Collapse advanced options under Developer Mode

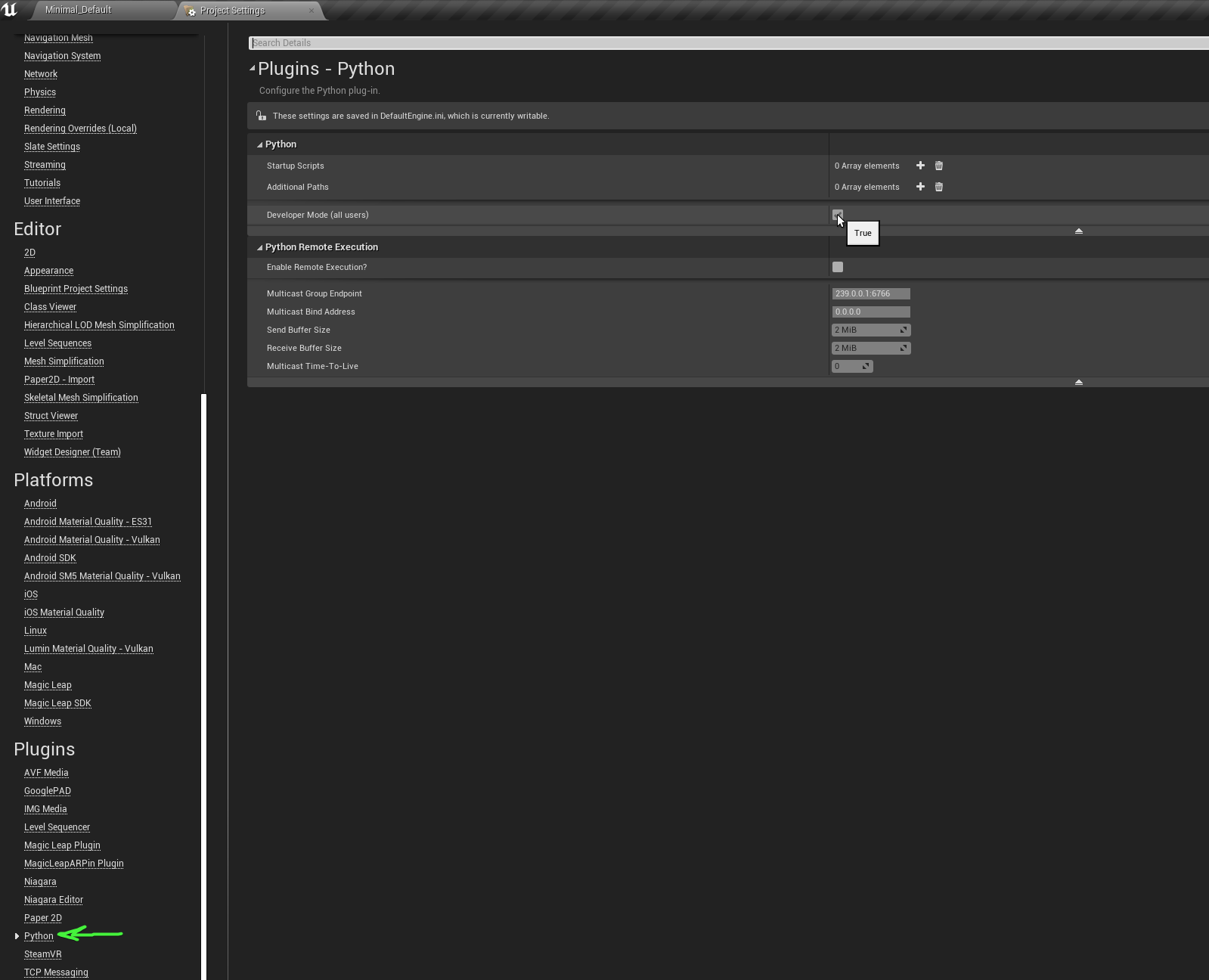[1079, 231]
